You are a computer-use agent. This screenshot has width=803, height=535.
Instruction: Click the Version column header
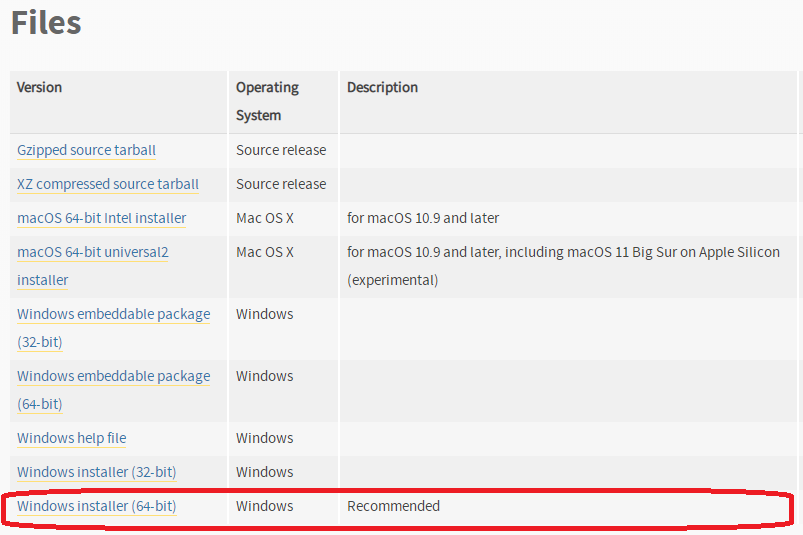pos(39,87)
